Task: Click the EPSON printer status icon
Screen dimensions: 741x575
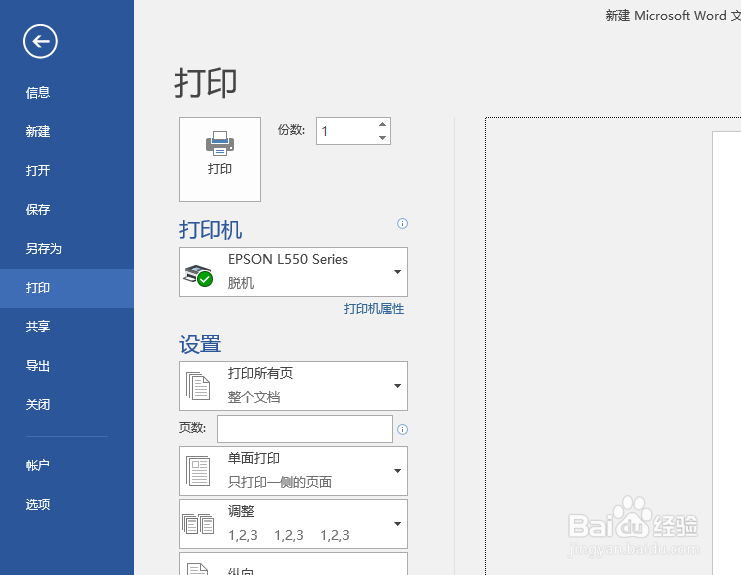Action: [198, 275]
